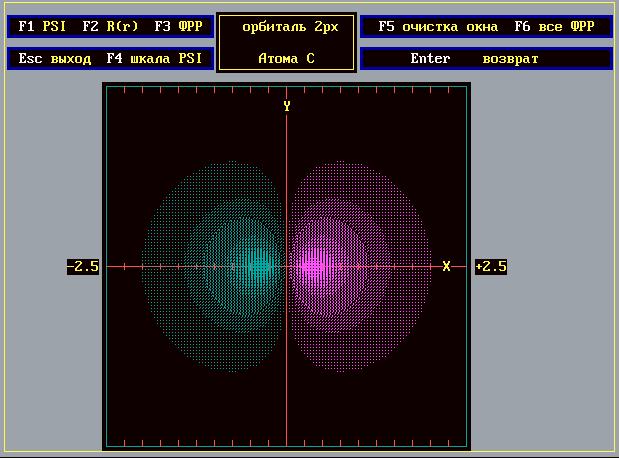Click the -2.5 axis limit label
This screenshot has height=458, width=619.
tap(83, 267)
